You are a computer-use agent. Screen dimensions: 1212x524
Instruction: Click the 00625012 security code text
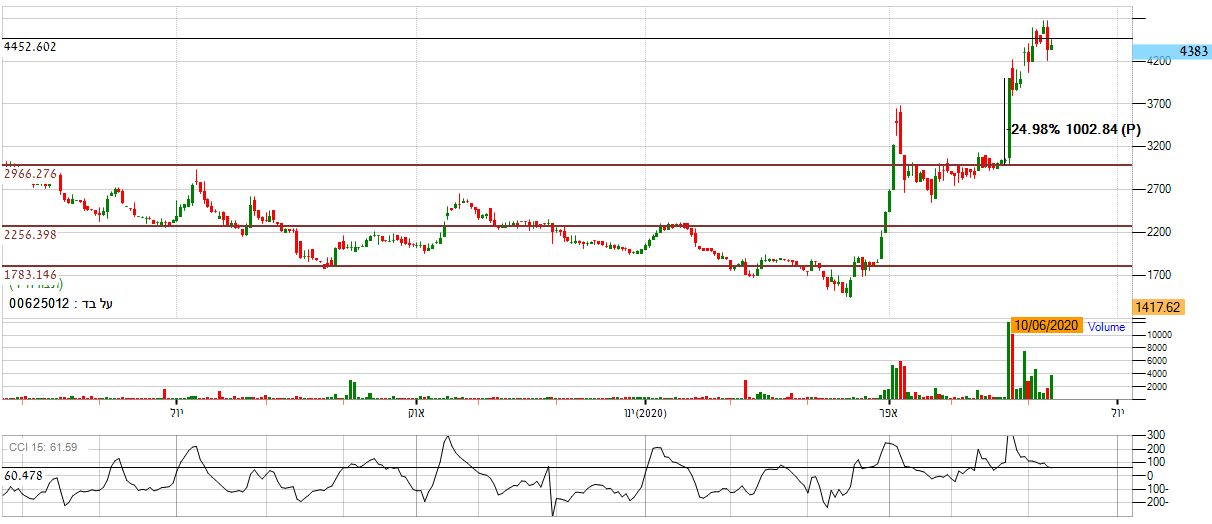40,303
